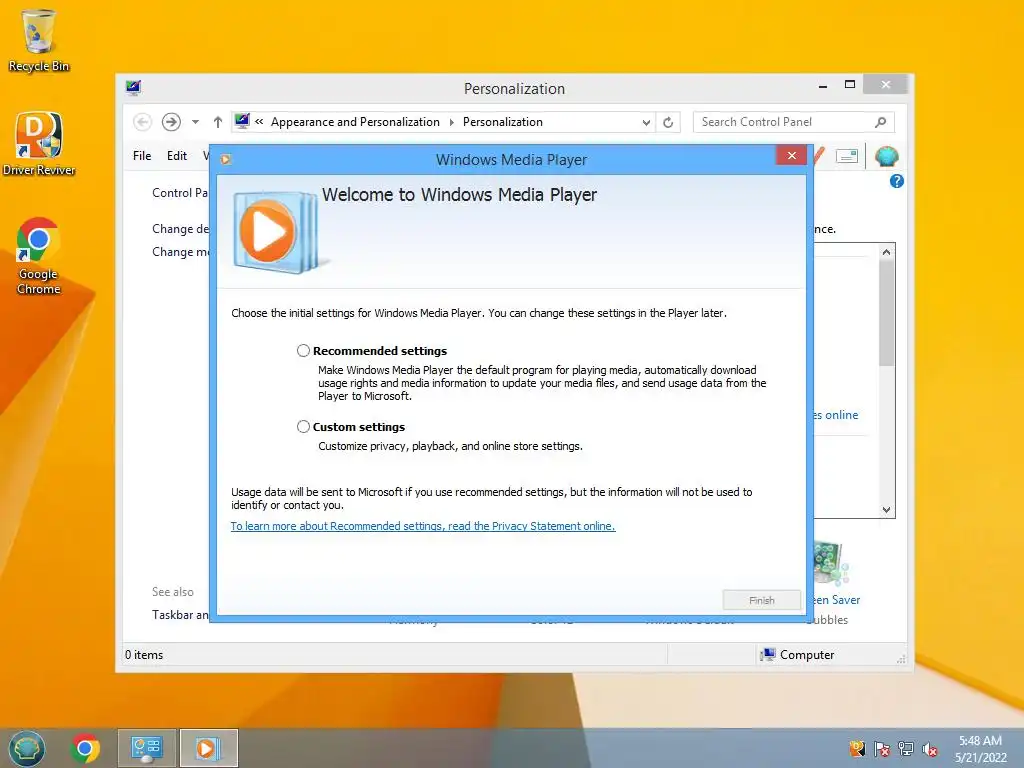
Task: Go back in Personalization window
Action: (x=142, y=122)
